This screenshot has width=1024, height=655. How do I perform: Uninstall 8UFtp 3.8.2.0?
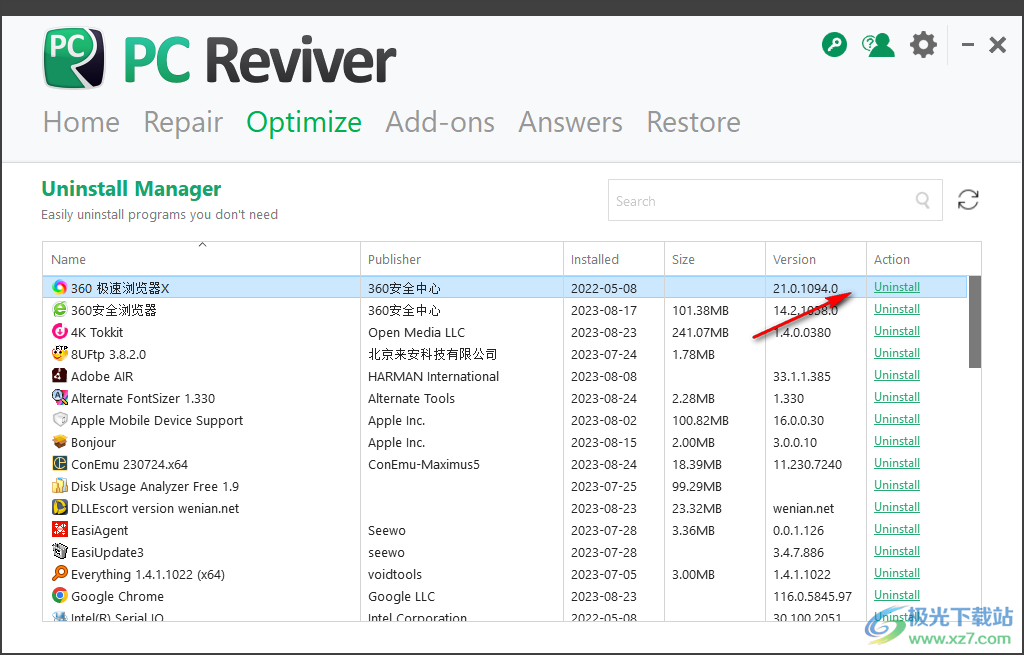(897, 353)
